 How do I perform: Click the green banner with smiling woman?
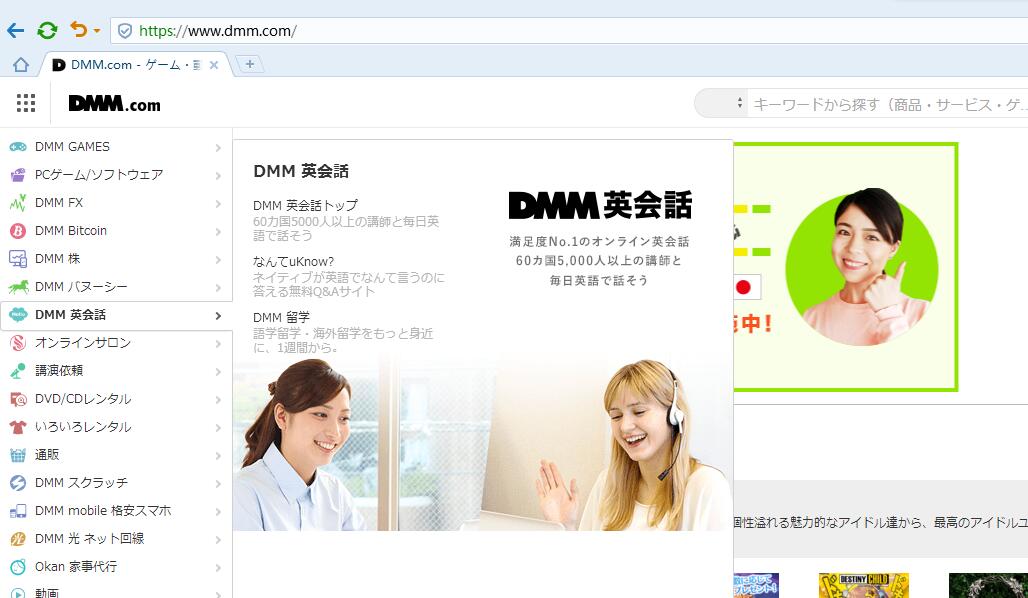tap(846, 267)
